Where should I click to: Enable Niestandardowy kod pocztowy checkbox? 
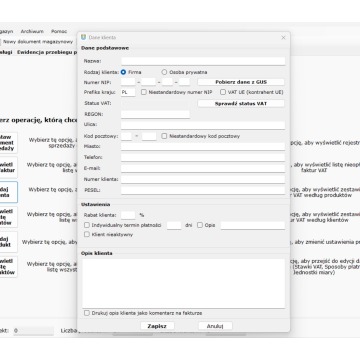164,136
